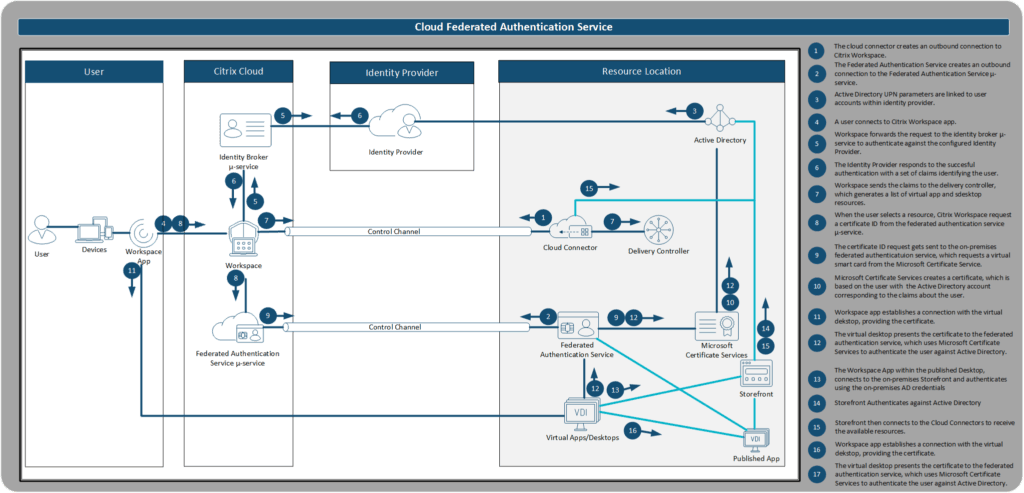Select the Federated Authentication Service µ-service cloud icon

[x=238, y=329]
